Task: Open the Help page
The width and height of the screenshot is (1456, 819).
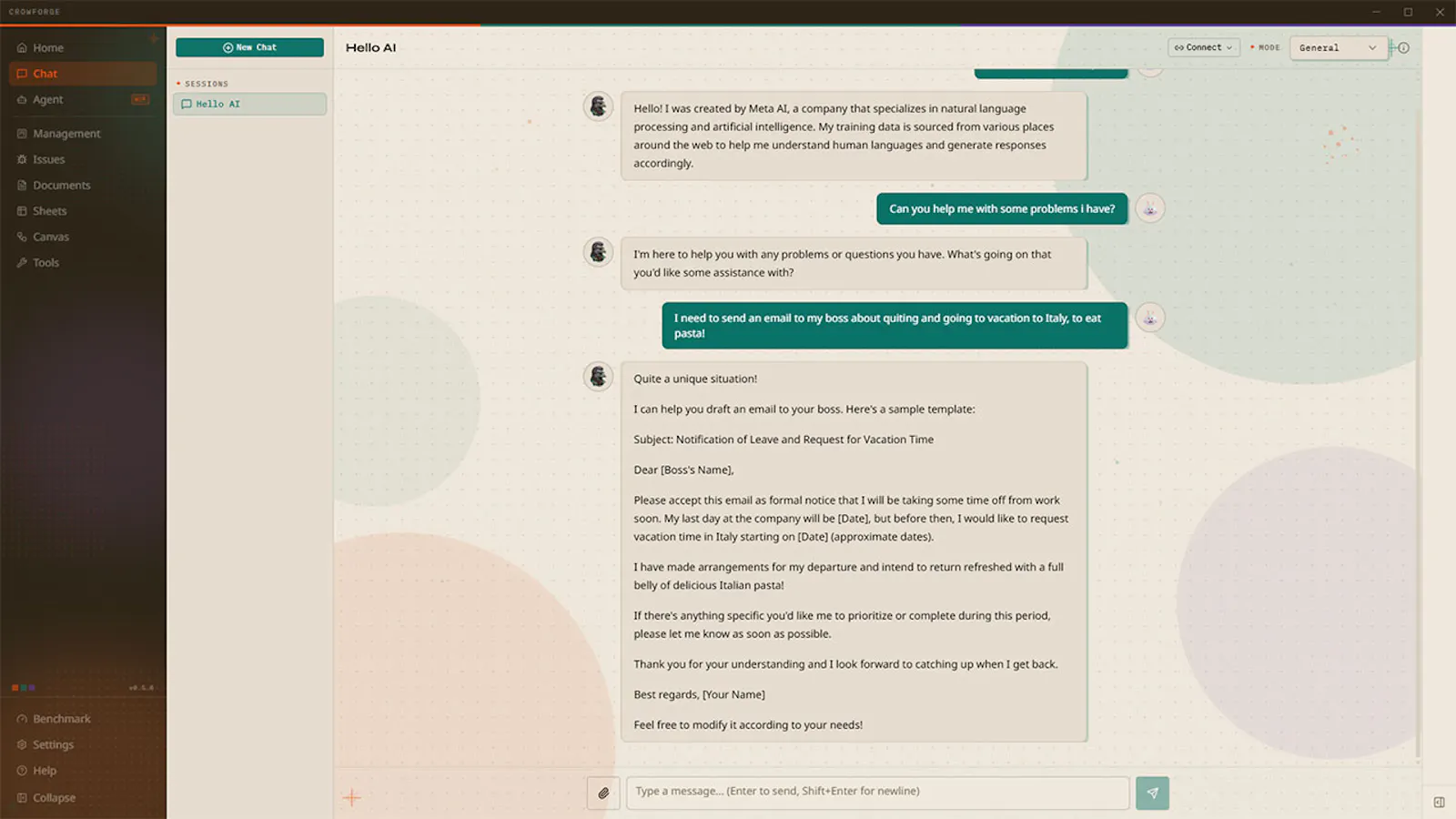Action: coord(82,771)
